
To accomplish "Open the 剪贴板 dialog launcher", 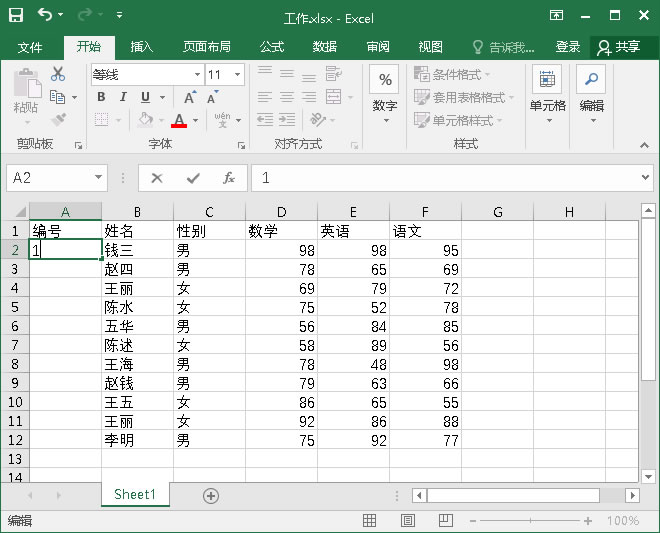I will 78,145.
